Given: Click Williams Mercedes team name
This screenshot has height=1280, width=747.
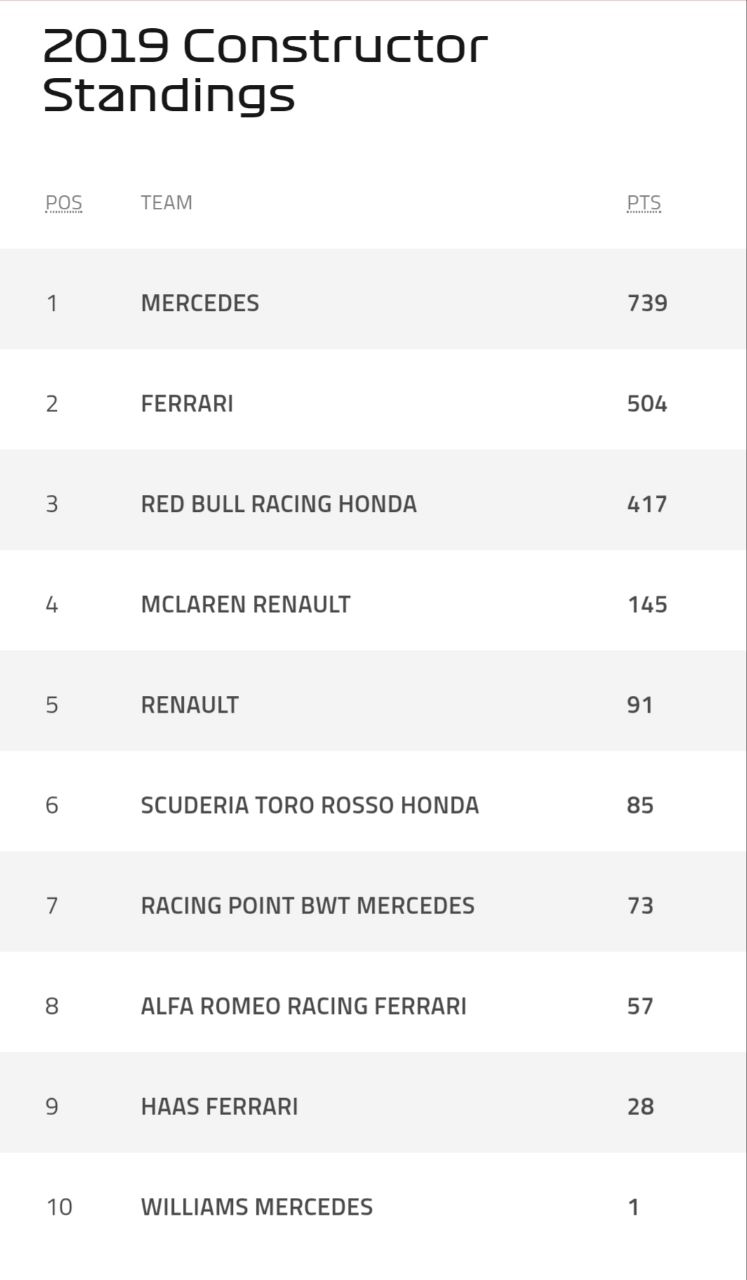Looking at the screenshot, I should coord(256,1207).
